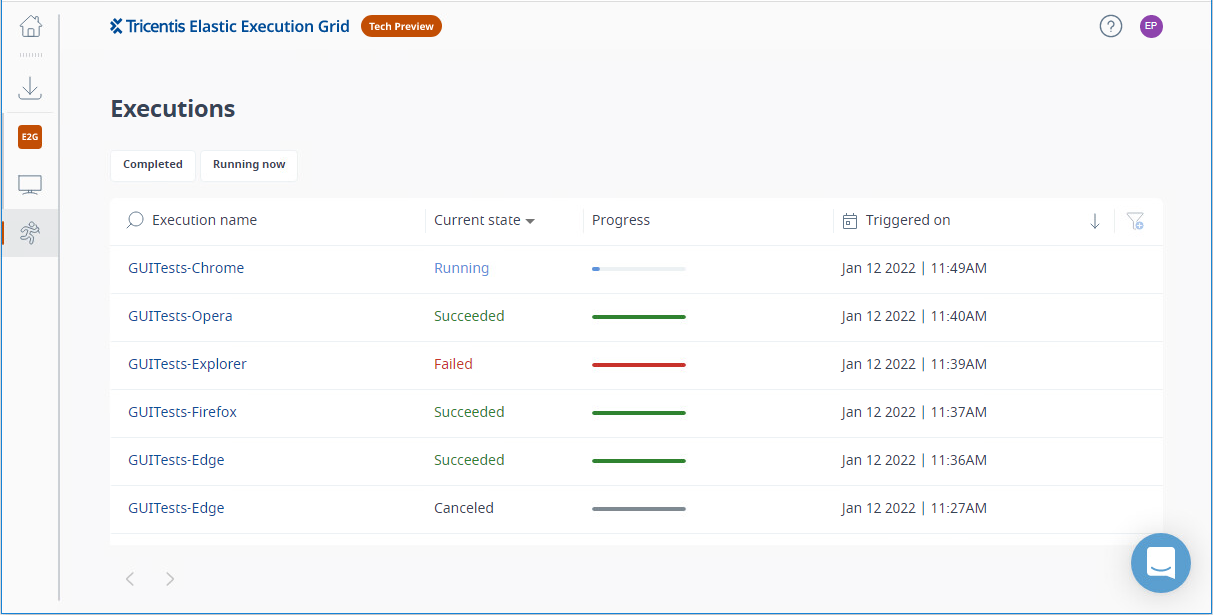Click the GUITests-Chrome progress bar

point(639,269)
